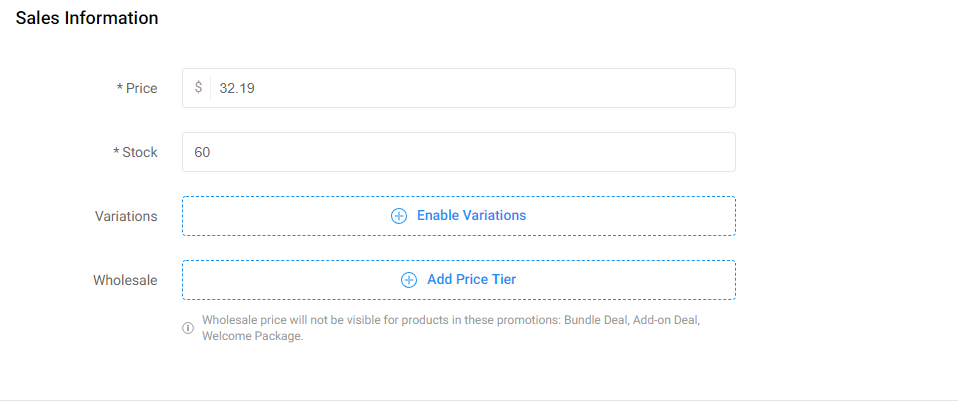Image resolution: width=958 pixels, height=401 pixels.
Task: Click the required asterisk next to Stock
Action: click(x=116, y=153)
